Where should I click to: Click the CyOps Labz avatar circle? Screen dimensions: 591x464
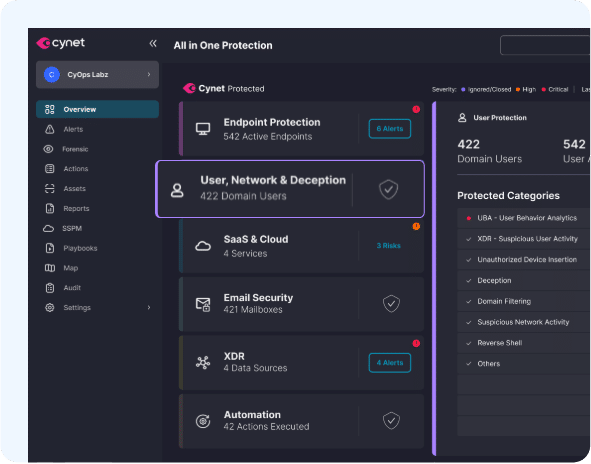(52, 75)
